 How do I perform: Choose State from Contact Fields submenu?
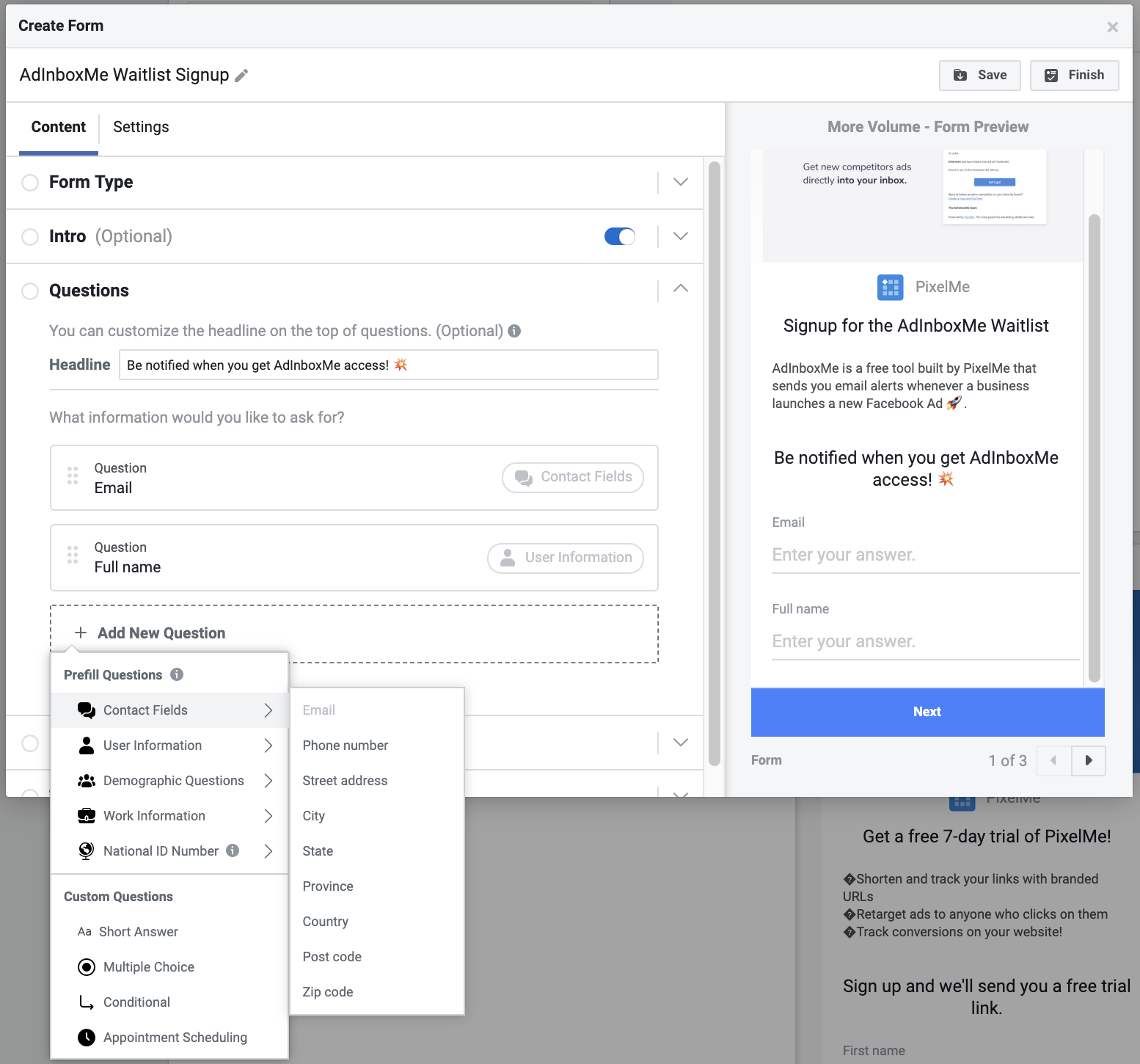(x=377, y=851)
